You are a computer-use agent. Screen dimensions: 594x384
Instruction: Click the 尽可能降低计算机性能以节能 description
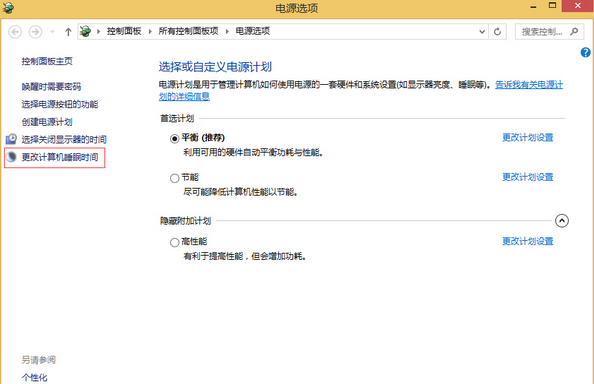tap(241, 192)
